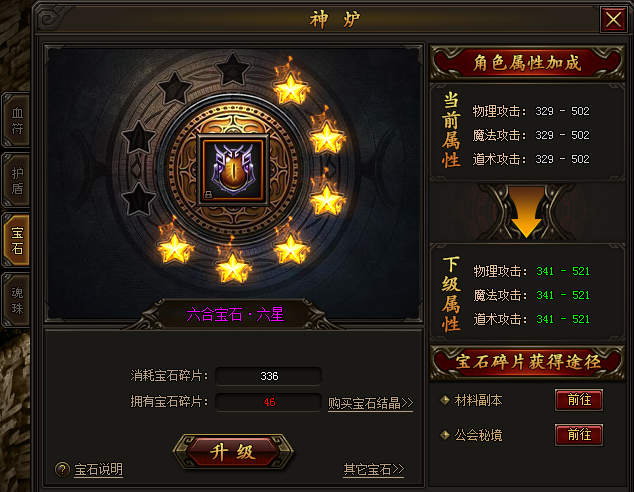This screenshot has width=634, height=492.
Task: Click the 消耗宝石碎片 value field
Action: click(x=269, y=376)
